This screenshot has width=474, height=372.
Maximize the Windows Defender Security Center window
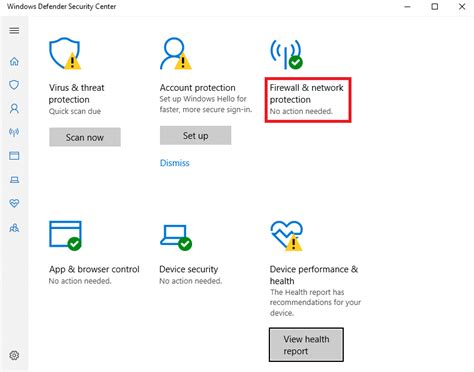coord(435,7)
